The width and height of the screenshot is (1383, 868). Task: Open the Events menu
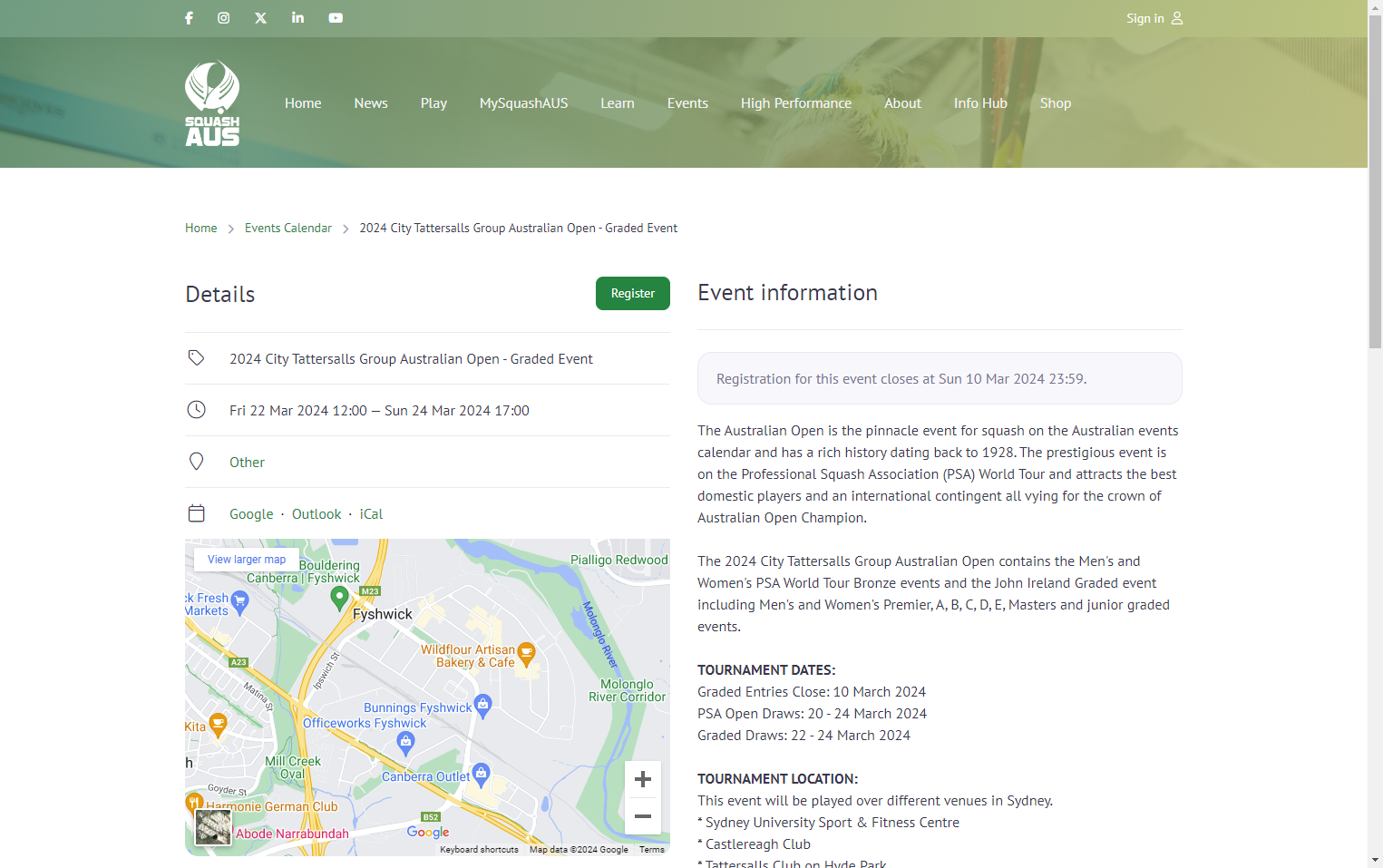687,103
